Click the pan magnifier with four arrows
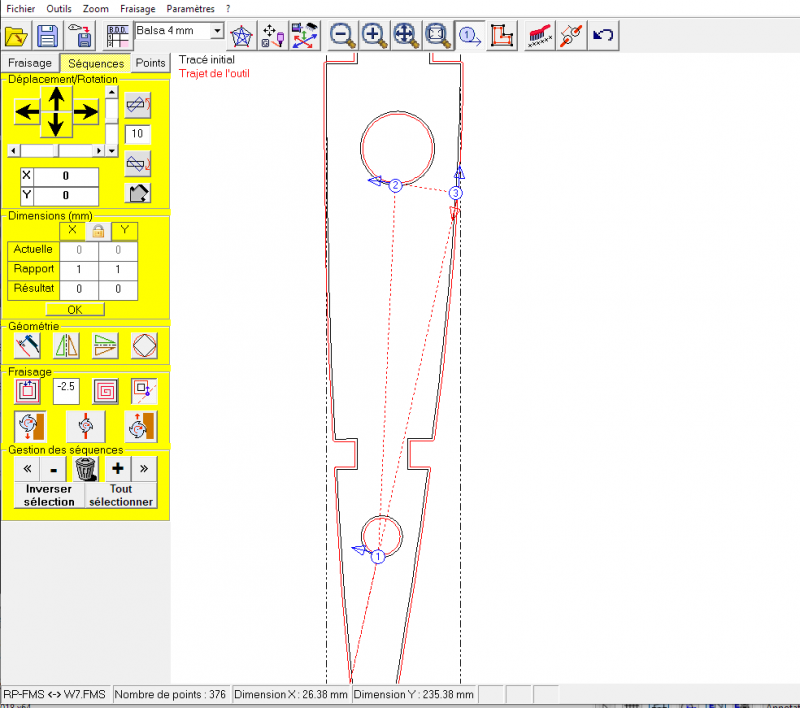This screenshot has height=708, width=800. tap(406, 36)
